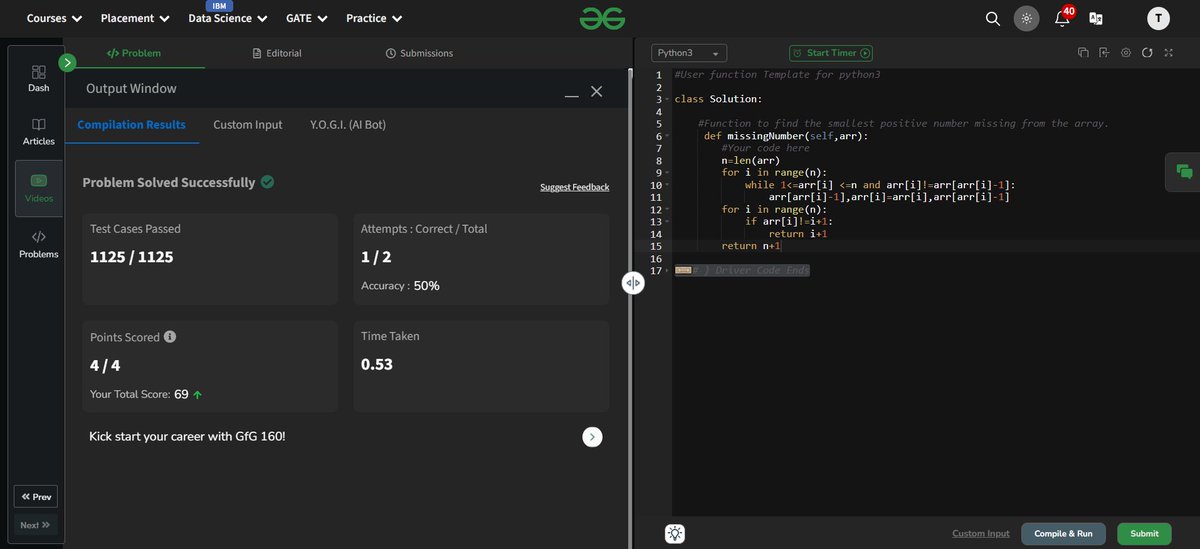
Task: Fold the if block at line 13
Action: tap(666, 222)
